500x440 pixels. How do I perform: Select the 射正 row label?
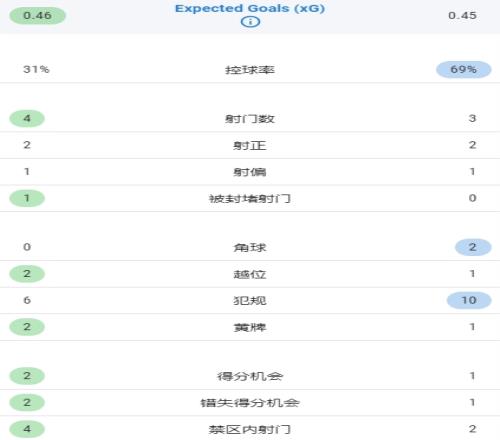point(250,145)
